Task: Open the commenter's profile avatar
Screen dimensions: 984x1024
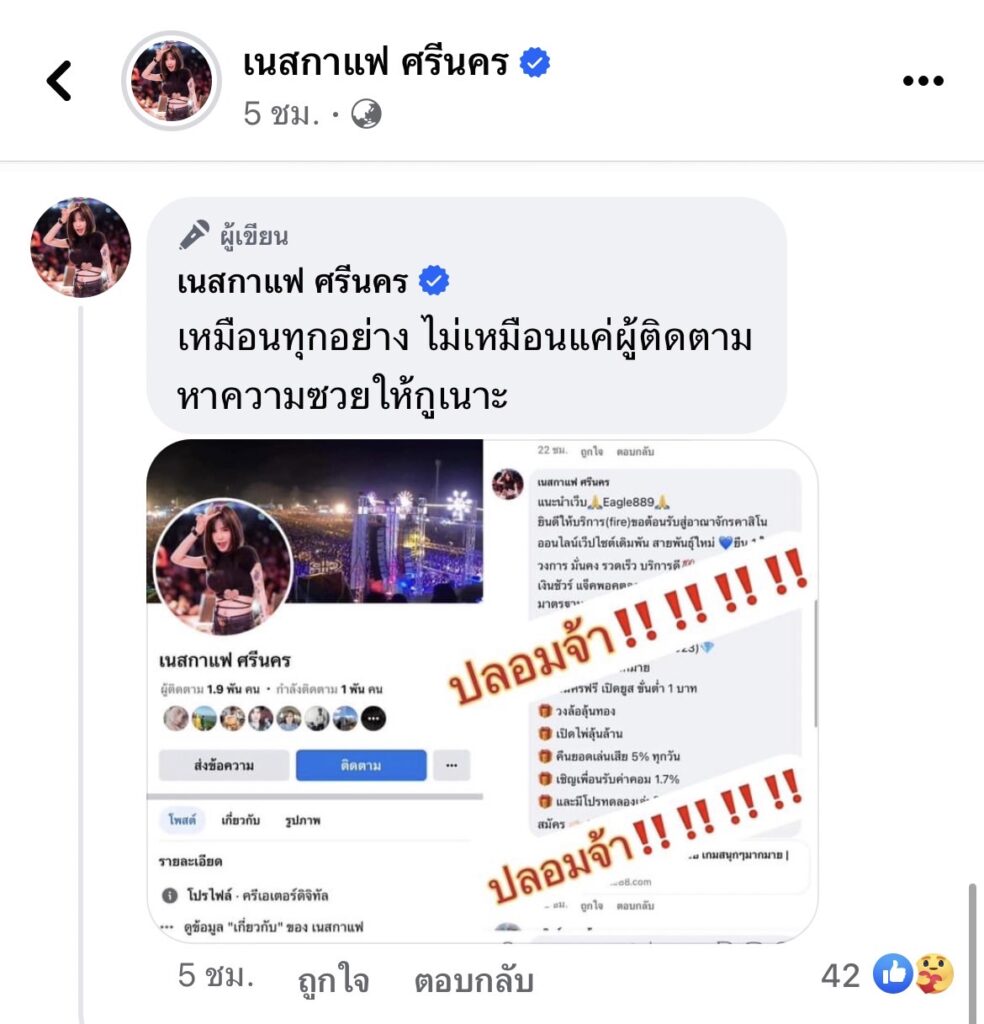Action: point(81,248)
